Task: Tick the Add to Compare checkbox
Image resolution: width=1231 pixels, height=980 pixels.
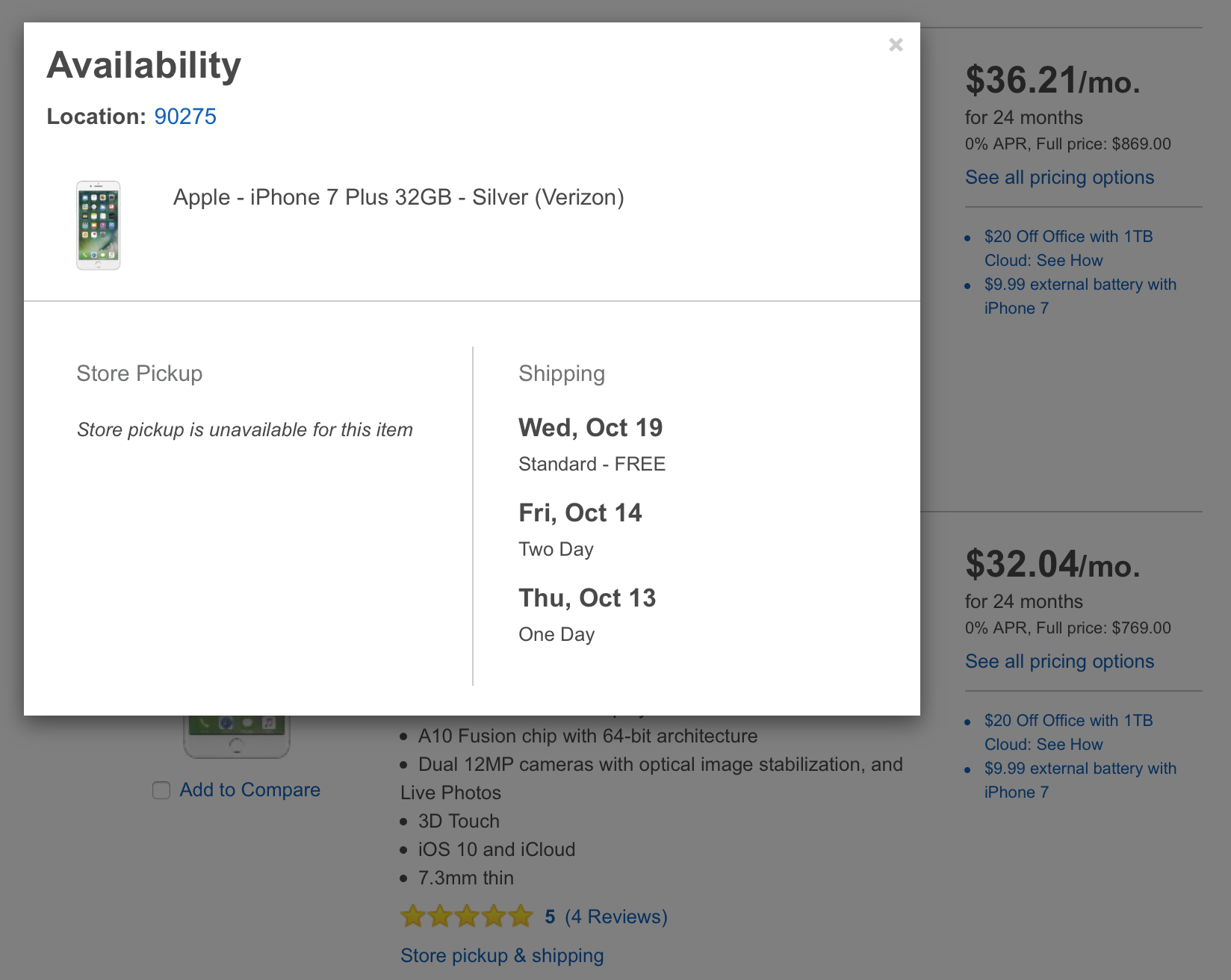Action: click(x=161, y=790)
